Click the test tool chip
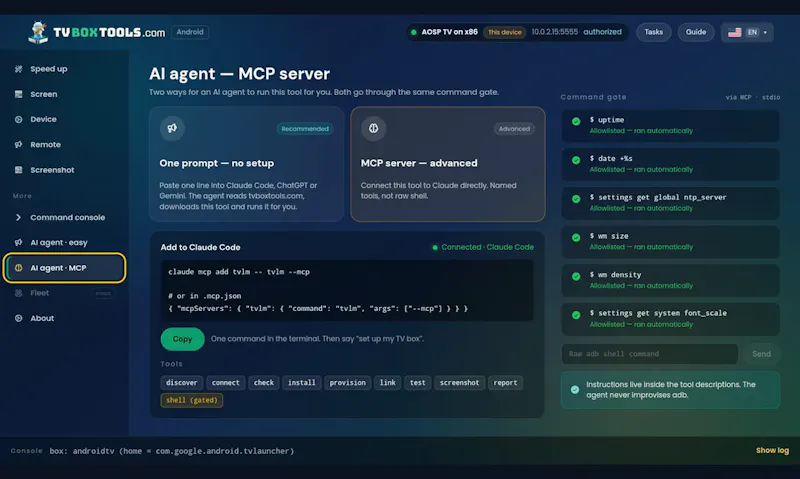This screenshot has height=479, width=800. tap(417, 383)
